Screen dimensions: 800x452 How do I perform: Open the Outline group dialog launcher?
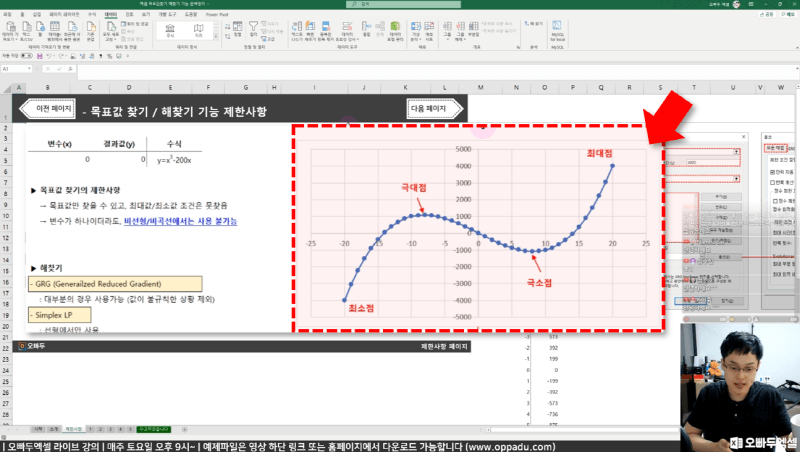[518, 47]
